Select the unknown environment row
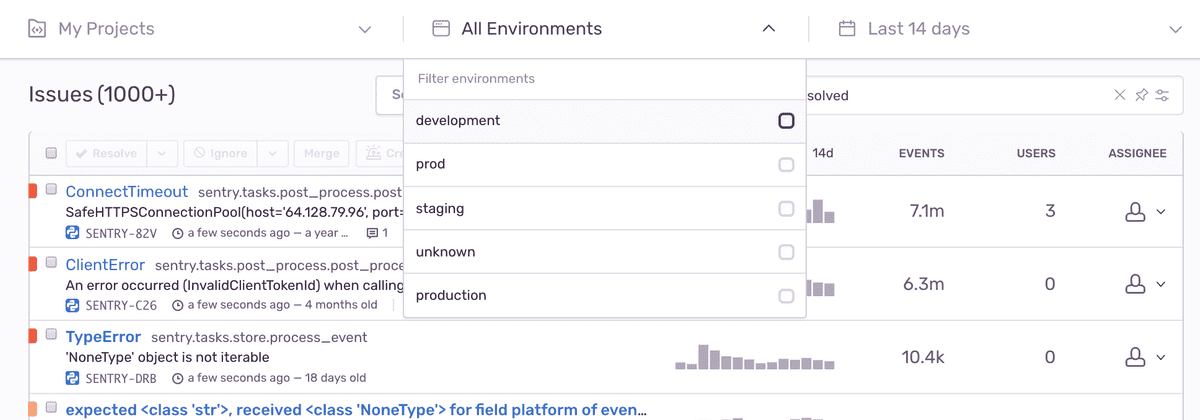 (605, 252)
